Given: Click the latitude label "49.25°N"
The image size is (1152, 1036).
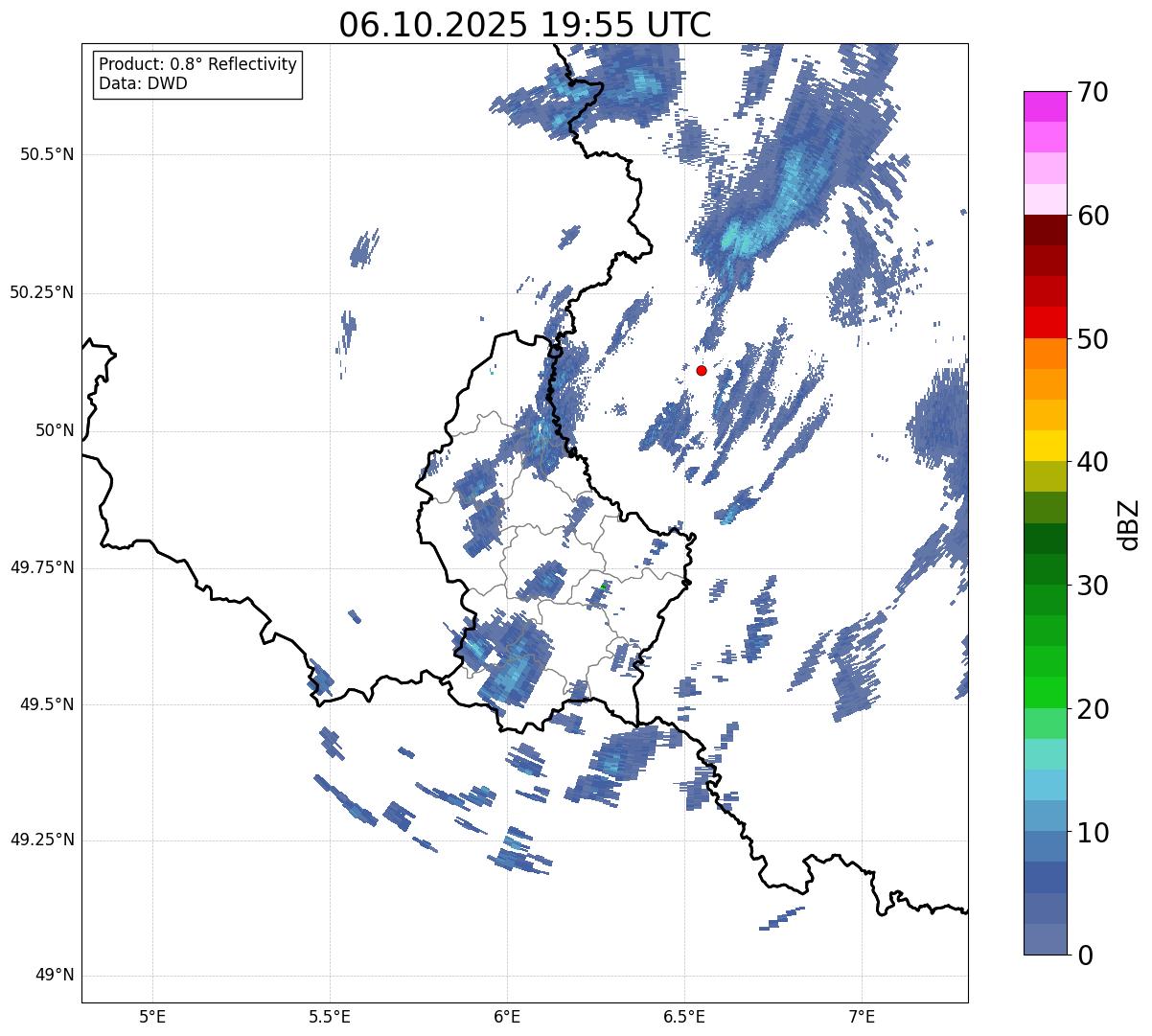Looking at the screenshot, I should [42, 840].
